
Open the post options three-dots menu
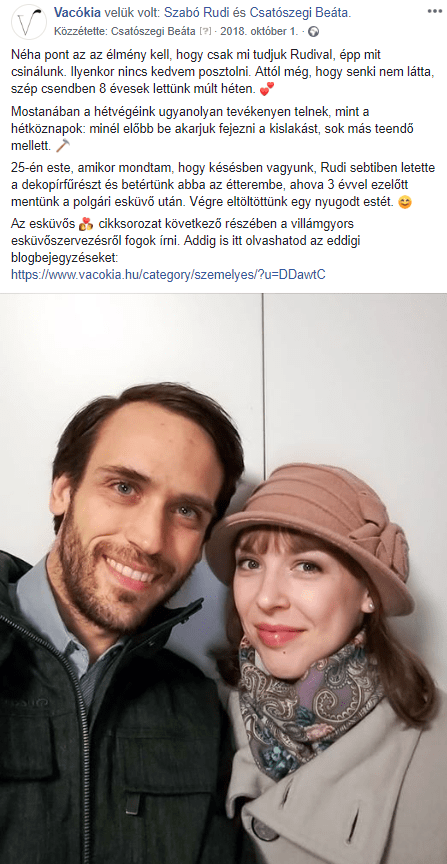click(437, 12)
